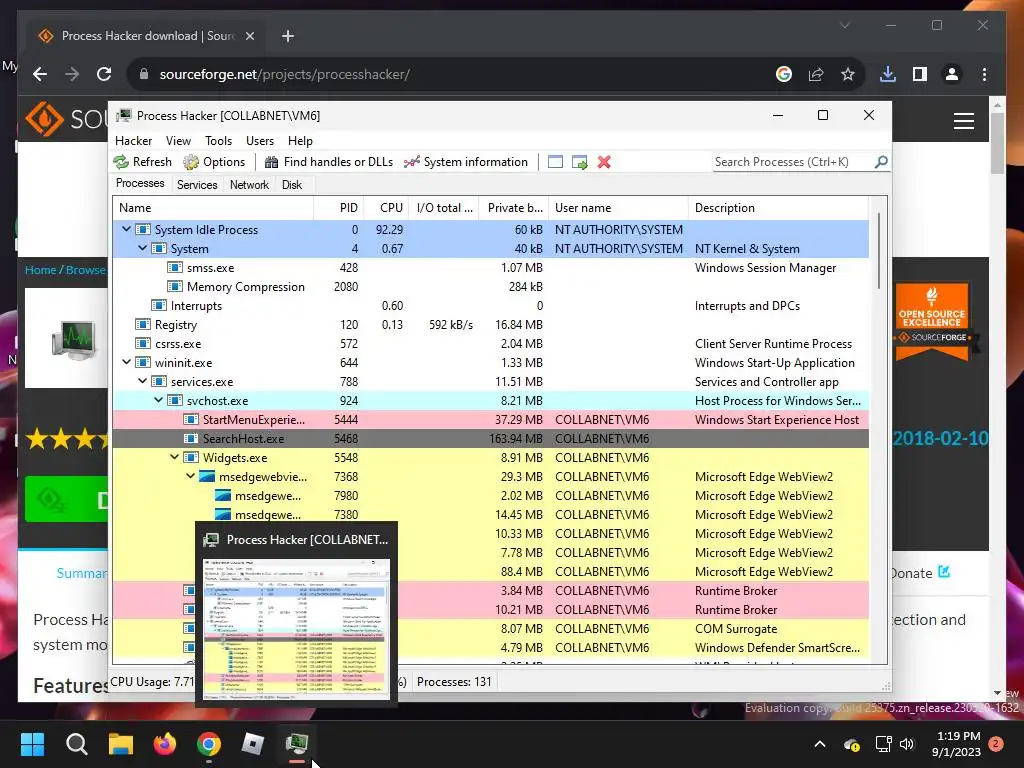
Task: Select the Memory Compression process row
Action: click(490, 287)
